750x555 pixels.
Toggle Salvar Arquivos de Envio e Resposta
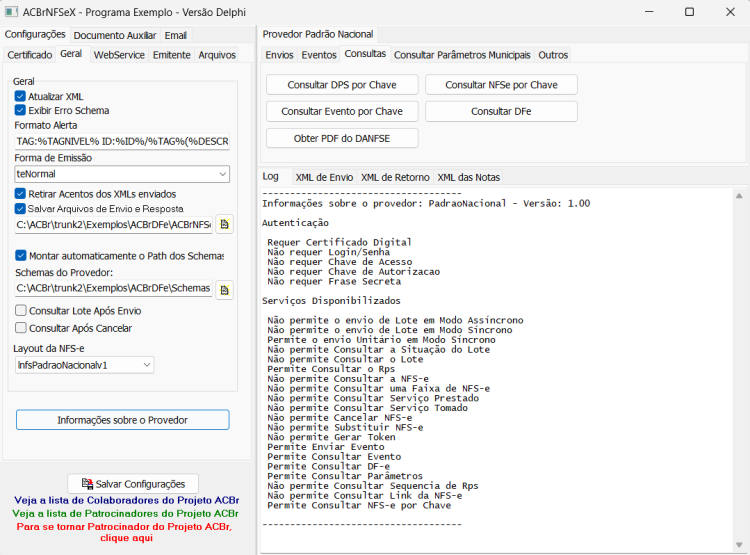click(x=20, y=209)
